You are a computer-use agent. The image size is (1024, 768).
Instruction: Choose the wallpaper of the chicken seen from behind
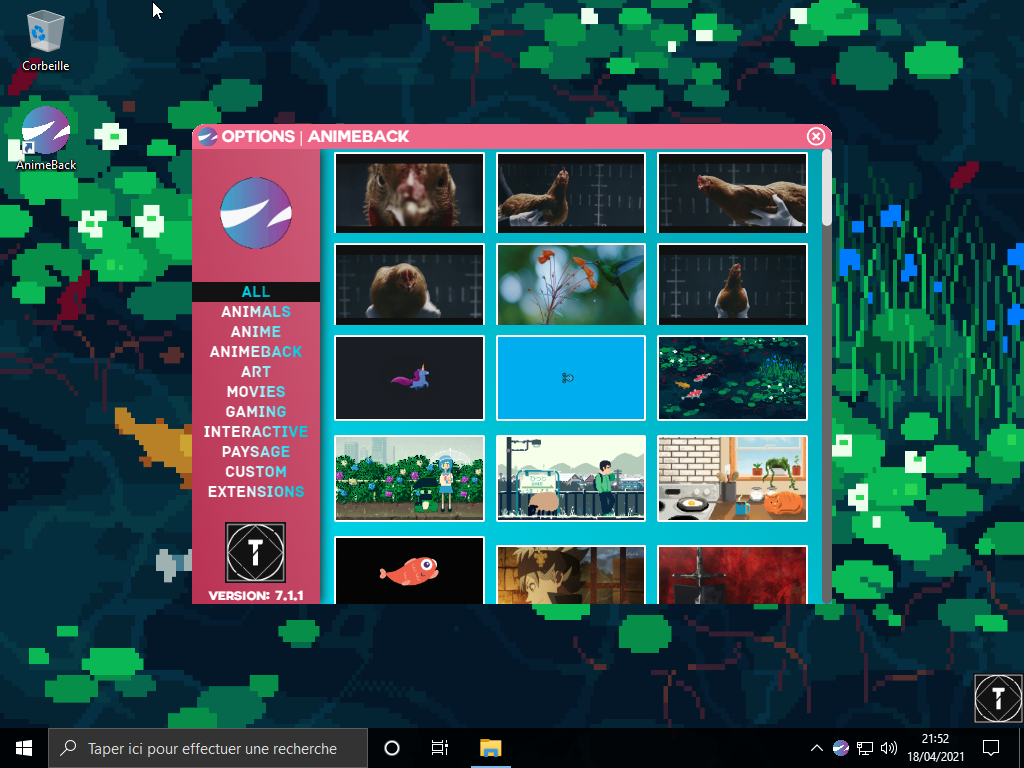pyautogui.click(x=732, y=285)
